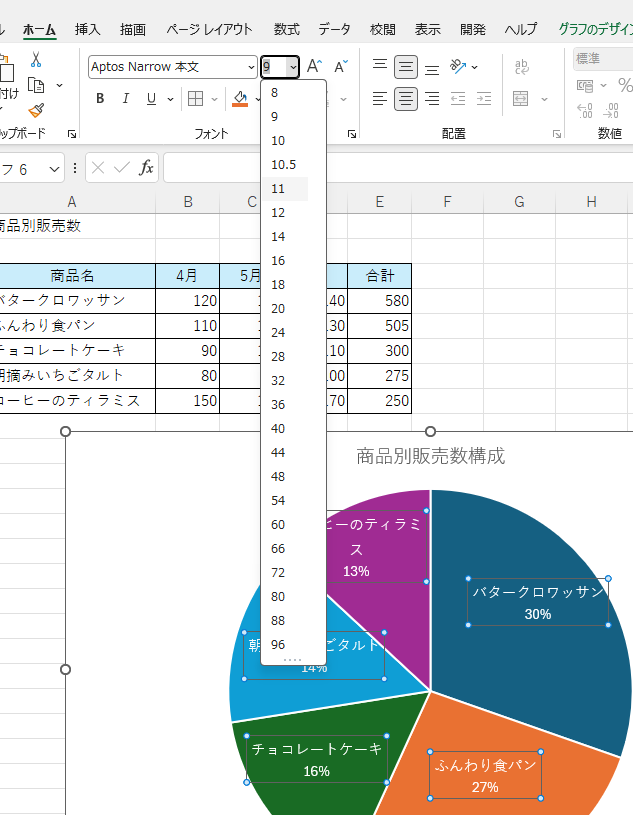Open the ホーム ribbon tab

coord(39,30)
